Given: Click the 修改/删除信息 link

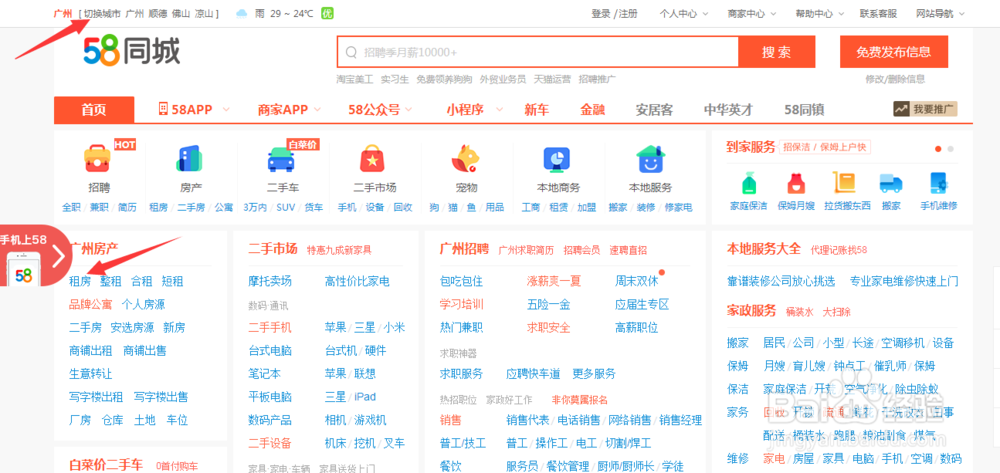Looking at the screenshot, I should coord(895,79).
